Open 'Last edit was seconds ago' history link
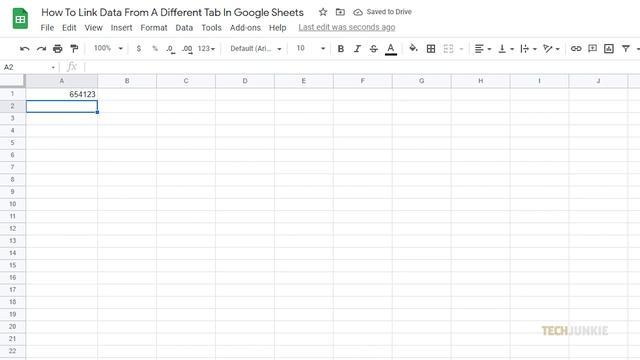The width and height of the screenshot is (640, 360). coord(347,27)
